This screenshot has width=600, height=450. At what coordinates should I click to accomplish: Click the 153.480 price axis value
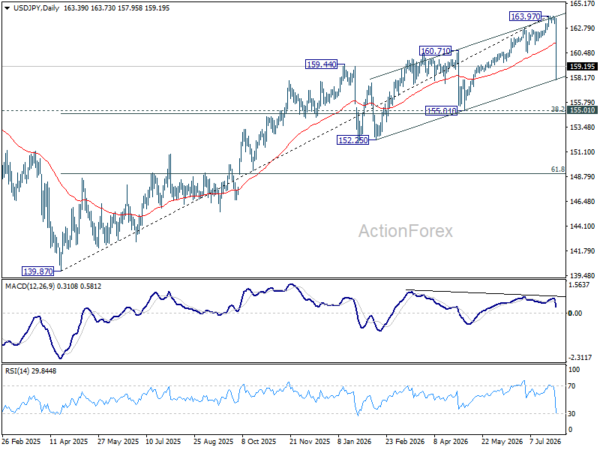pyautogui.click(x=582, y=127)
